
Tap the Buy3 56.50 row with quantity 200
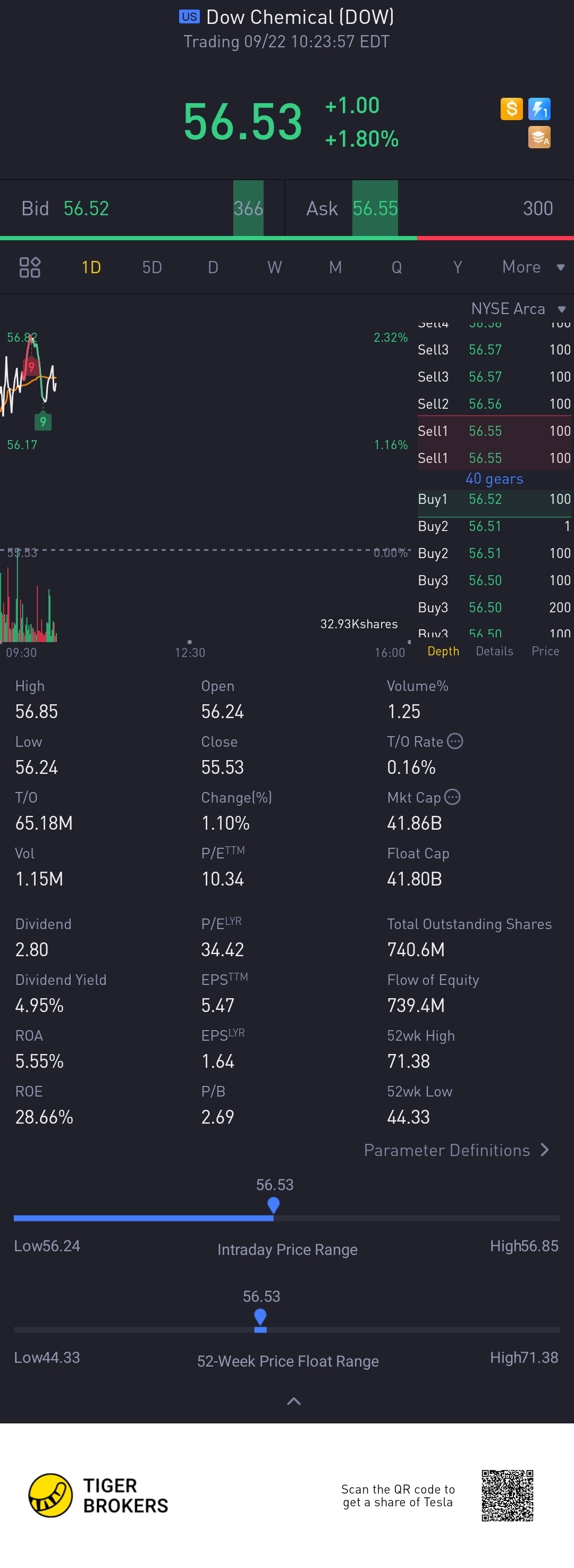tap(494, 608)
